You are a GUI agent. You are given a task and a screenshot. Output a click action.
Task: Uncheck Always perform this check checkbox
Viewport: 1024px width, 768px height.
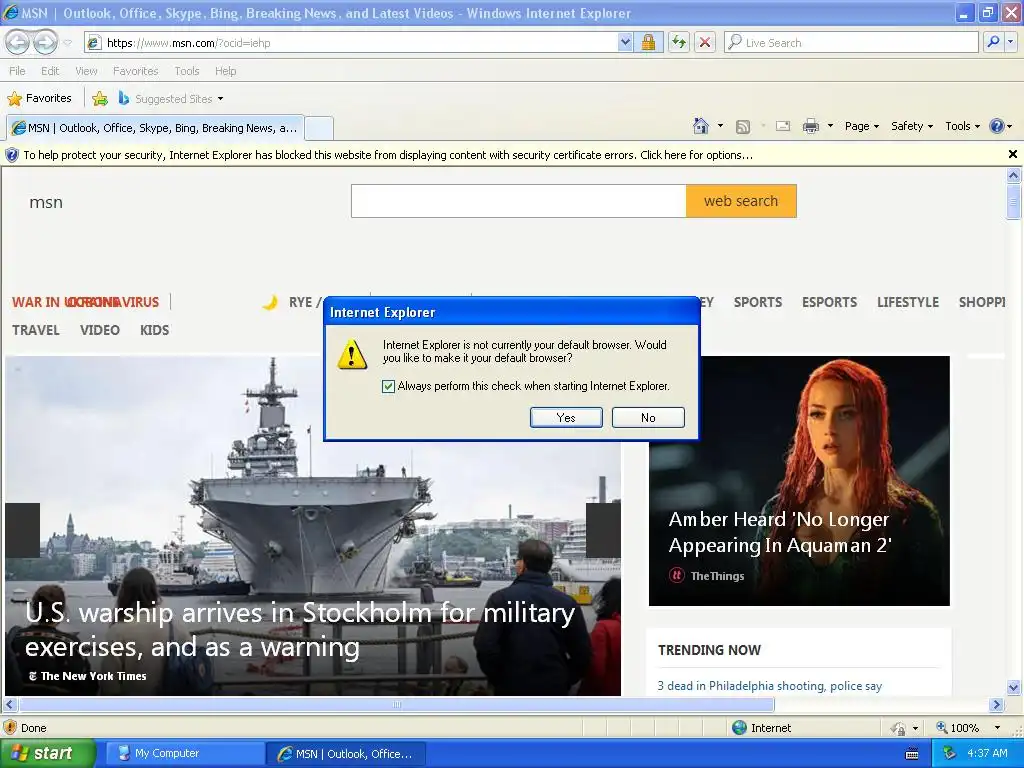(388, 386)
